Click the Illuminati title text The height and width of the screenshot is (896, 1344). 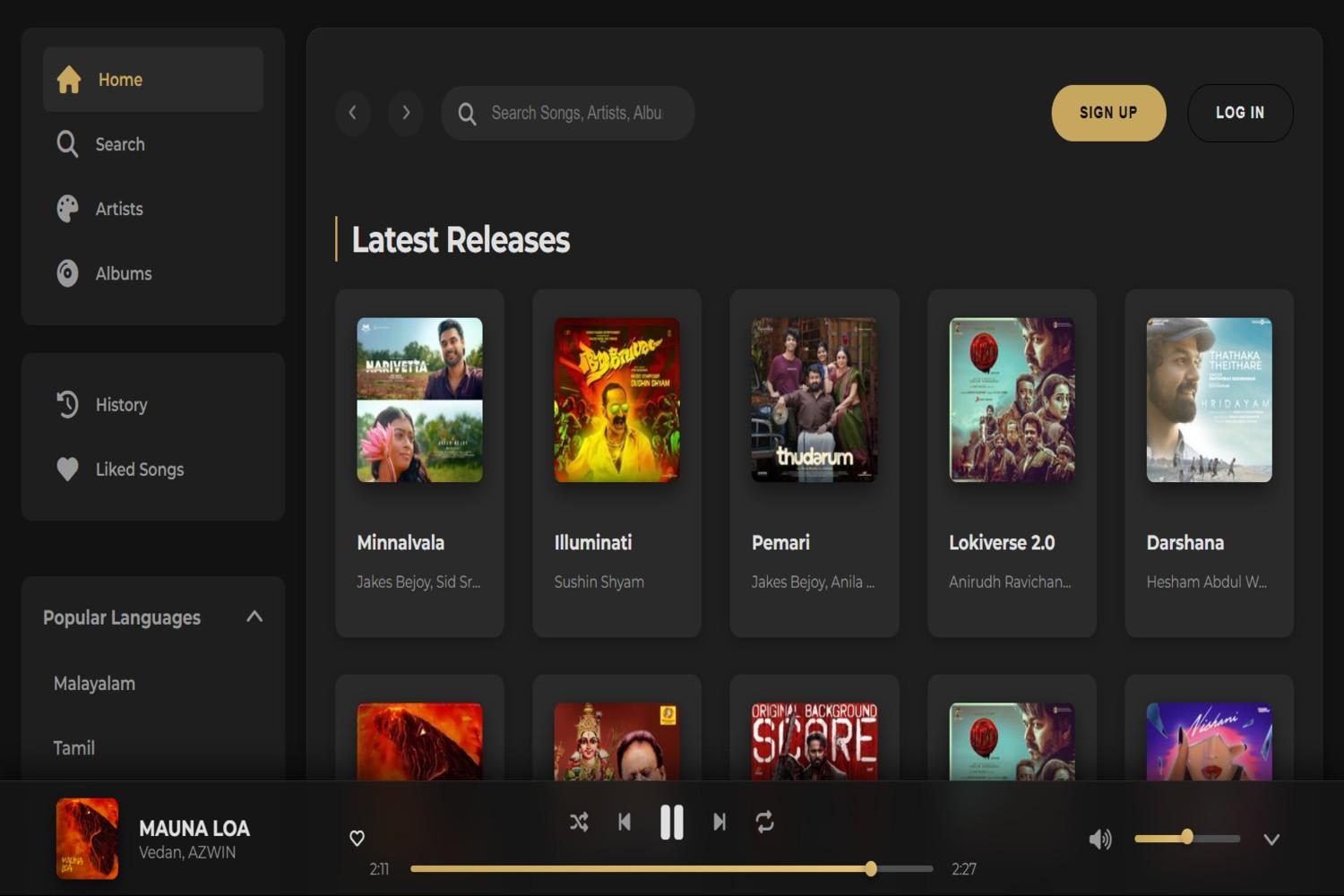pyautogui.click(x=593, y=543)
